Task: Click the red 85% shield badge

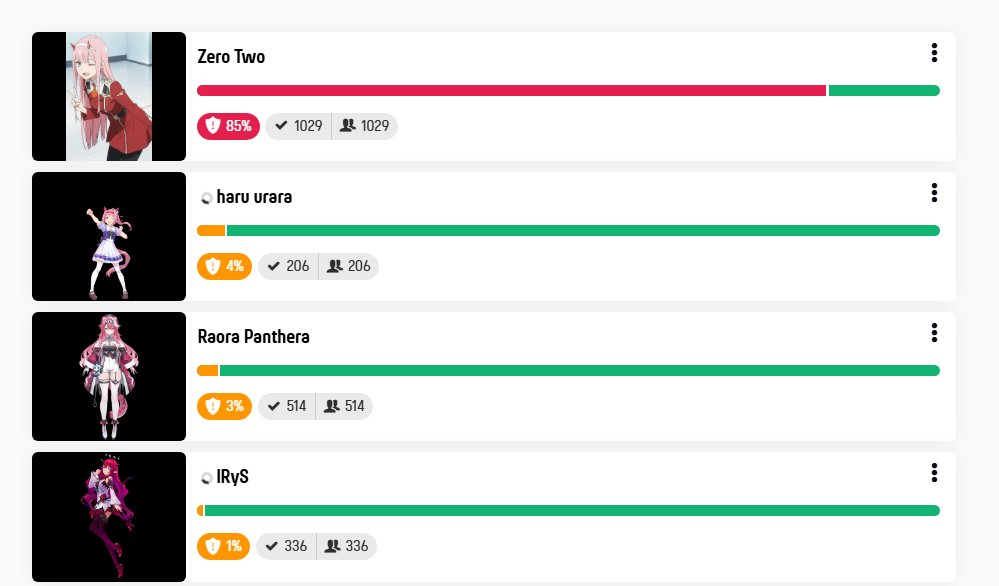Action: pyautogui.click(x=228, y=126)
